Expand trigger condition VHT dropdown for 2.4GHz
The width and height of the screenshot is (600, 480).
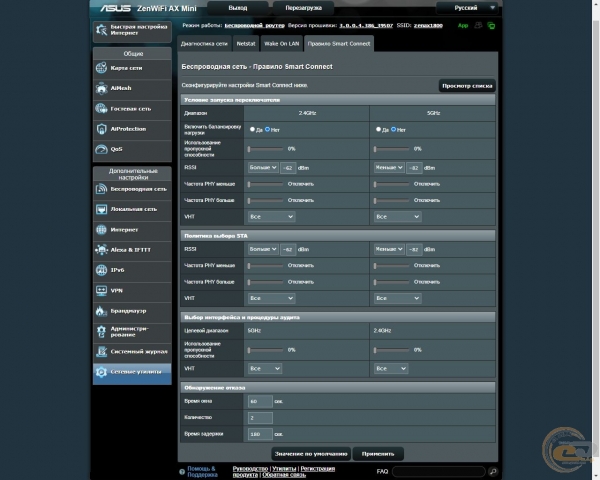[271, 217]
